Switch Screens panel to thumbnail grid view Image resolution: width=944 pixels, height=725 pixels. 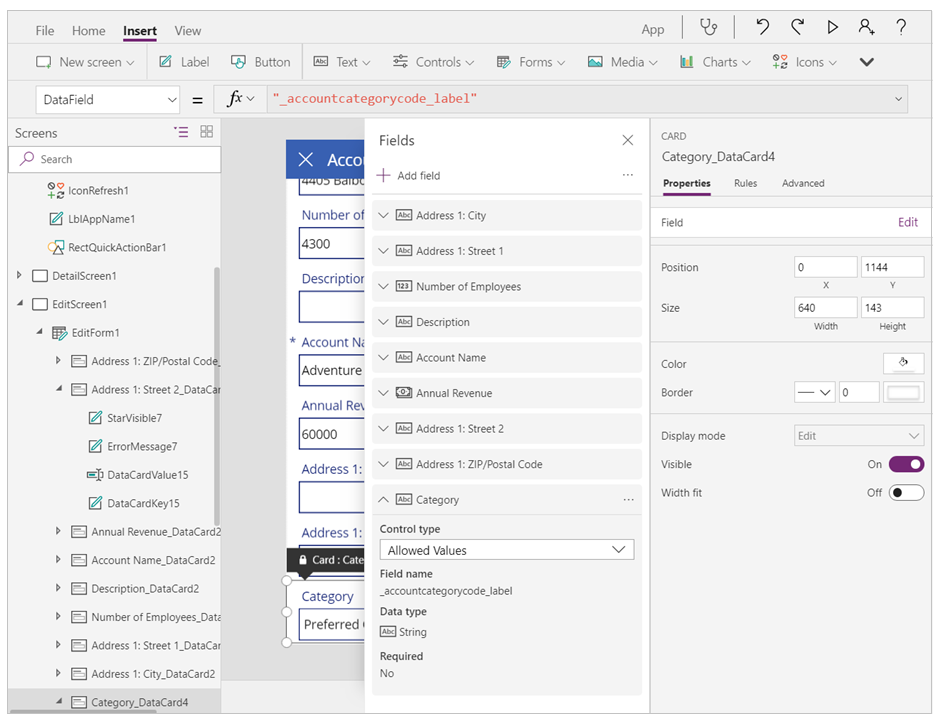pyautogui.click(x=207, y=132)
